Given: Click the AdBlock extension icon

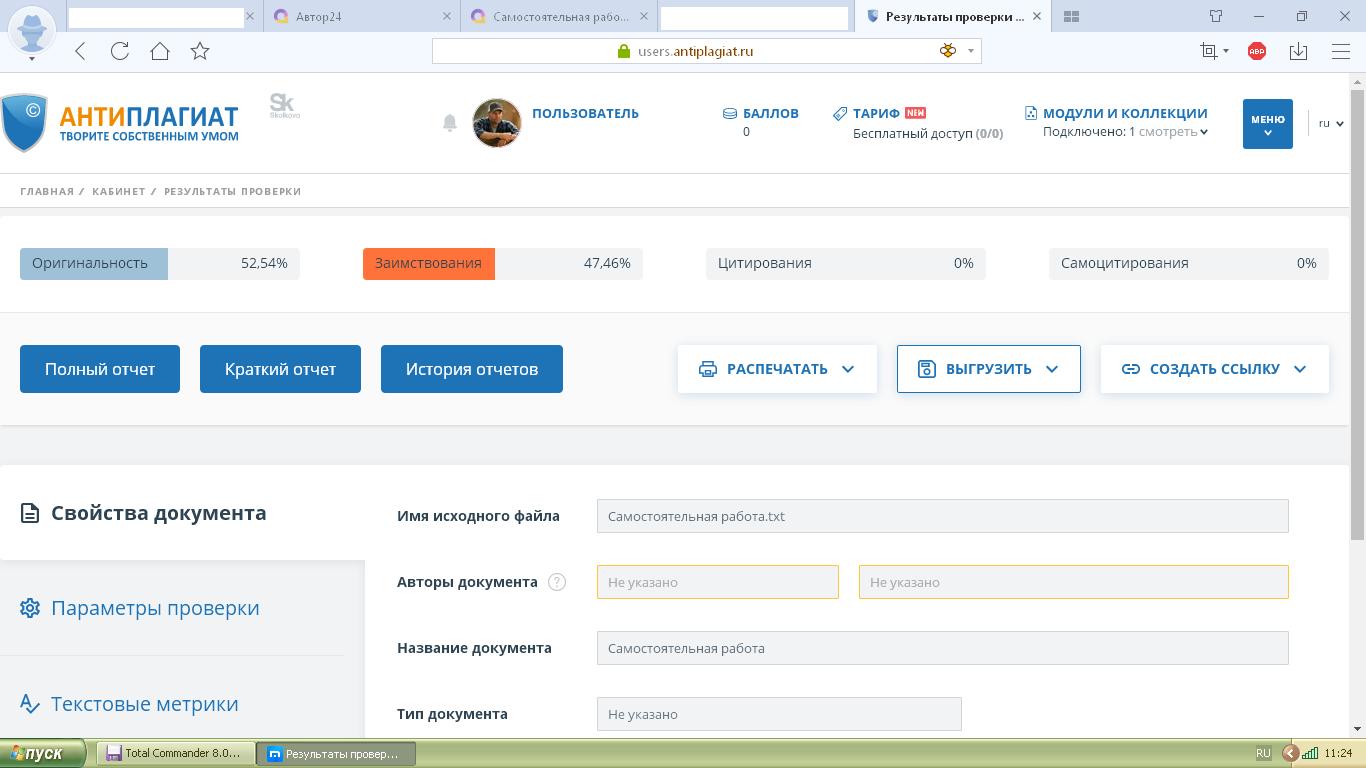Looking at the screenshot, I should [x=1257, y=51].
